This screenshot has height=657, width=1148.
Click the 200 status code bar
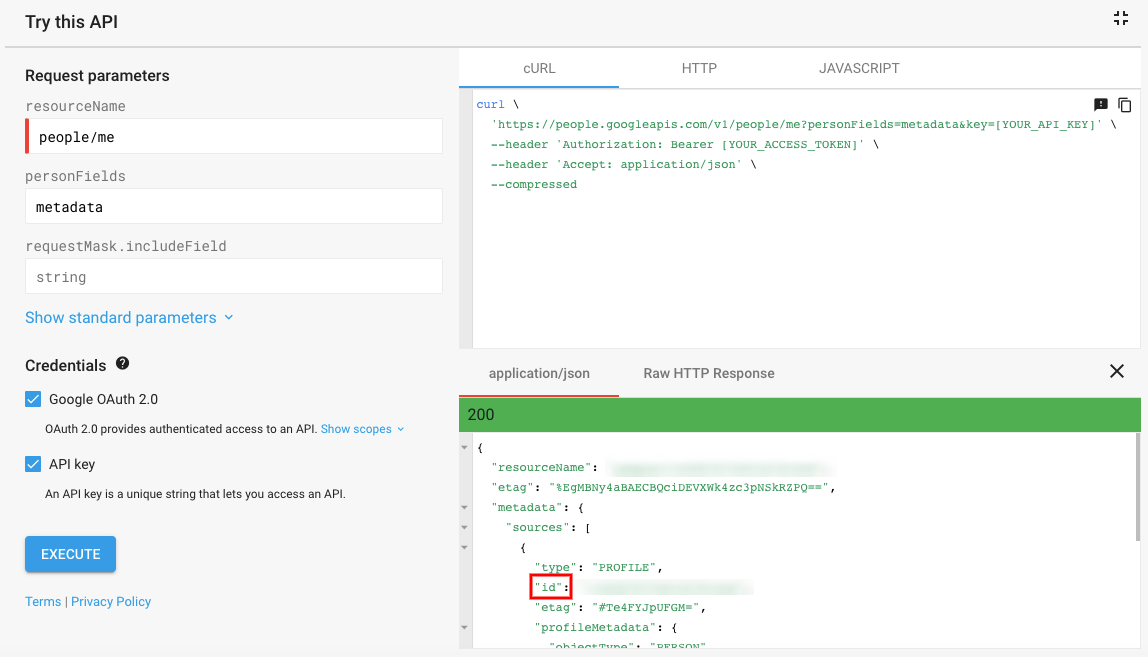click(x=800, y=415)
